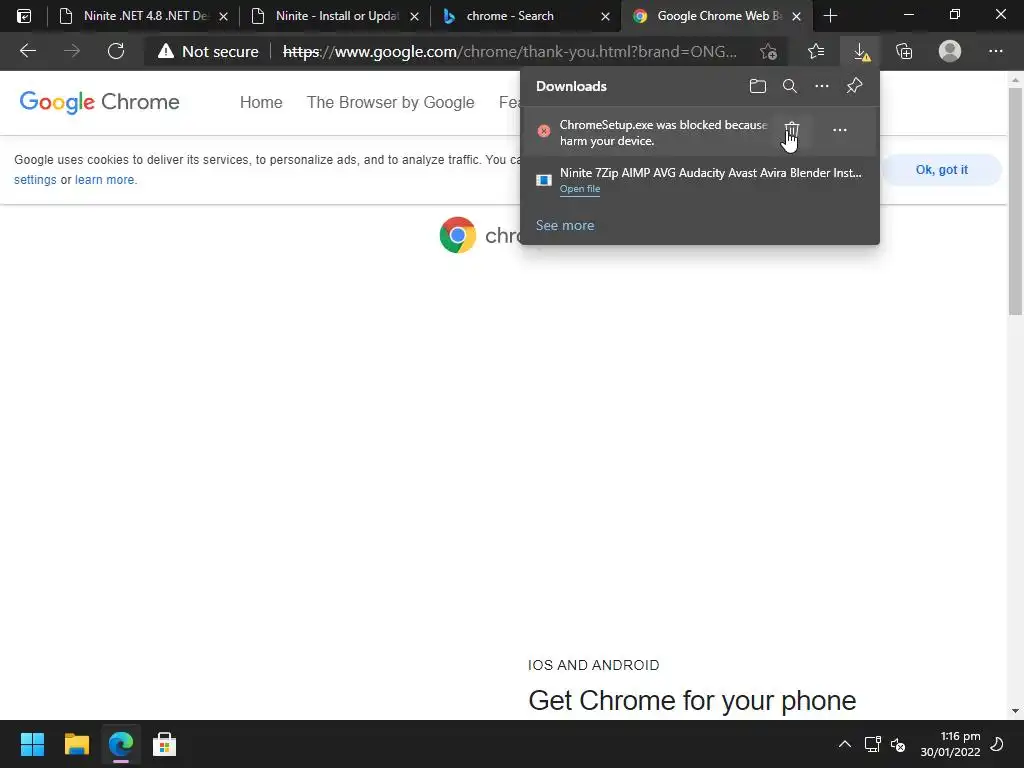
Task: Click Microsoft Edge taskbar icon
Action: pyautogui.click(x=121, y=744)
